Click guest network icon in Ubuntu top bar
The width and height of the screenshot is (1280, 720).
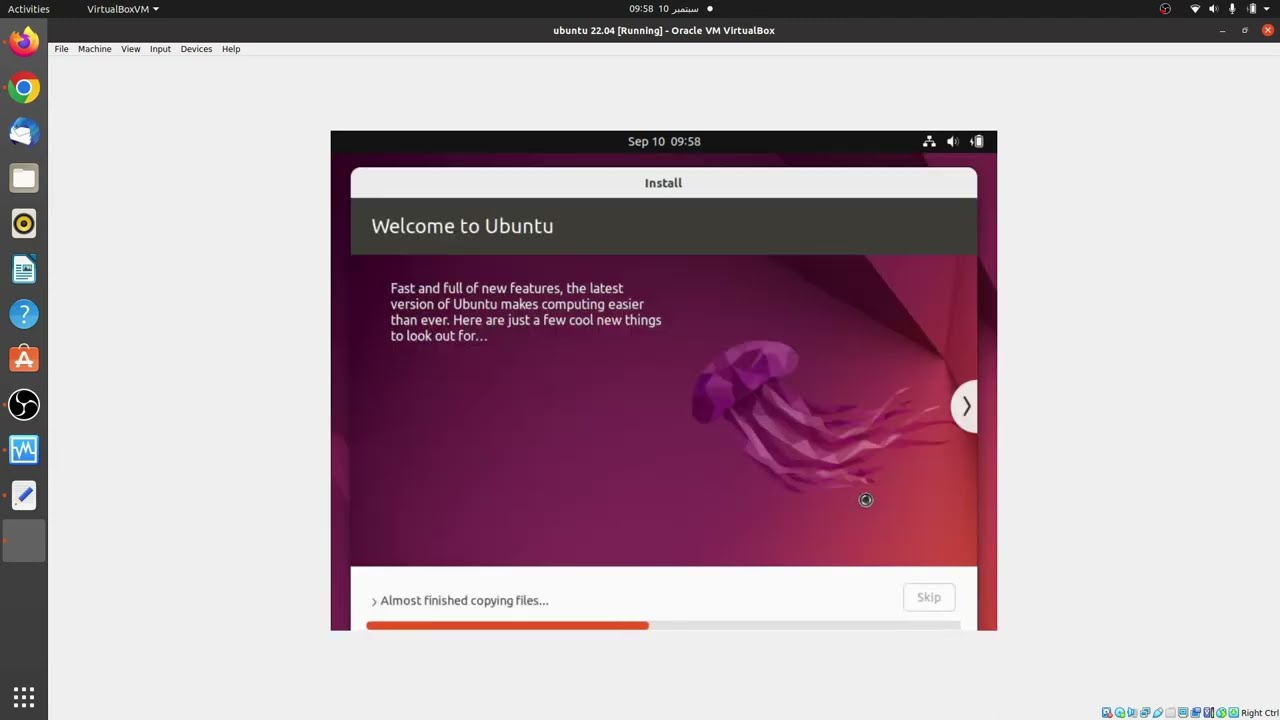(929, 142)
